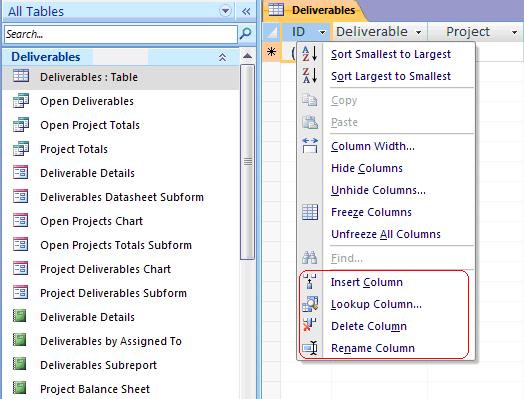This screenshot has width=524, height=399.
Task: Click the navigation pane scrollbar thumb
Action: [x=248, y=162]
